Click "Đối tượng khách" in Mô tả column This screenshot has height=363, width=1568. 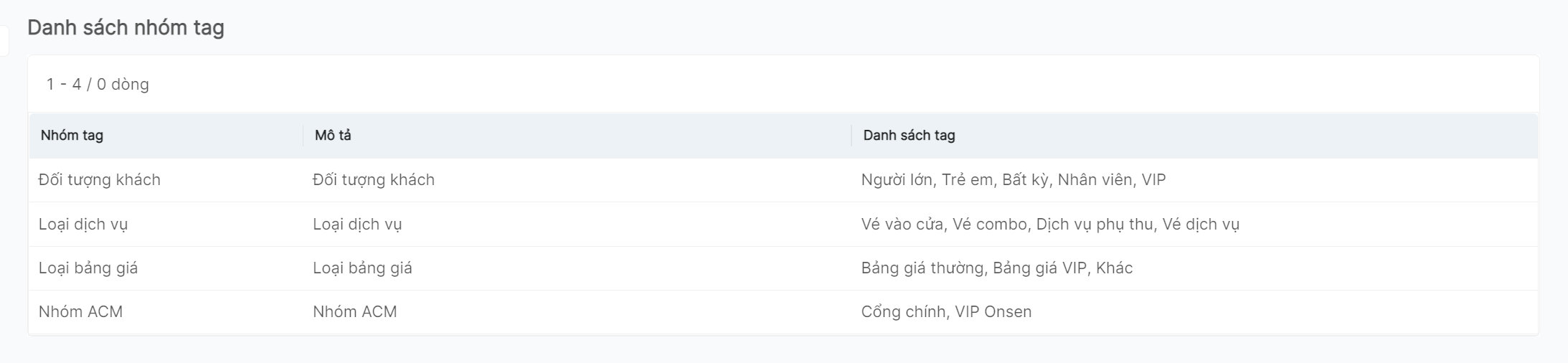tap(374, 180)
